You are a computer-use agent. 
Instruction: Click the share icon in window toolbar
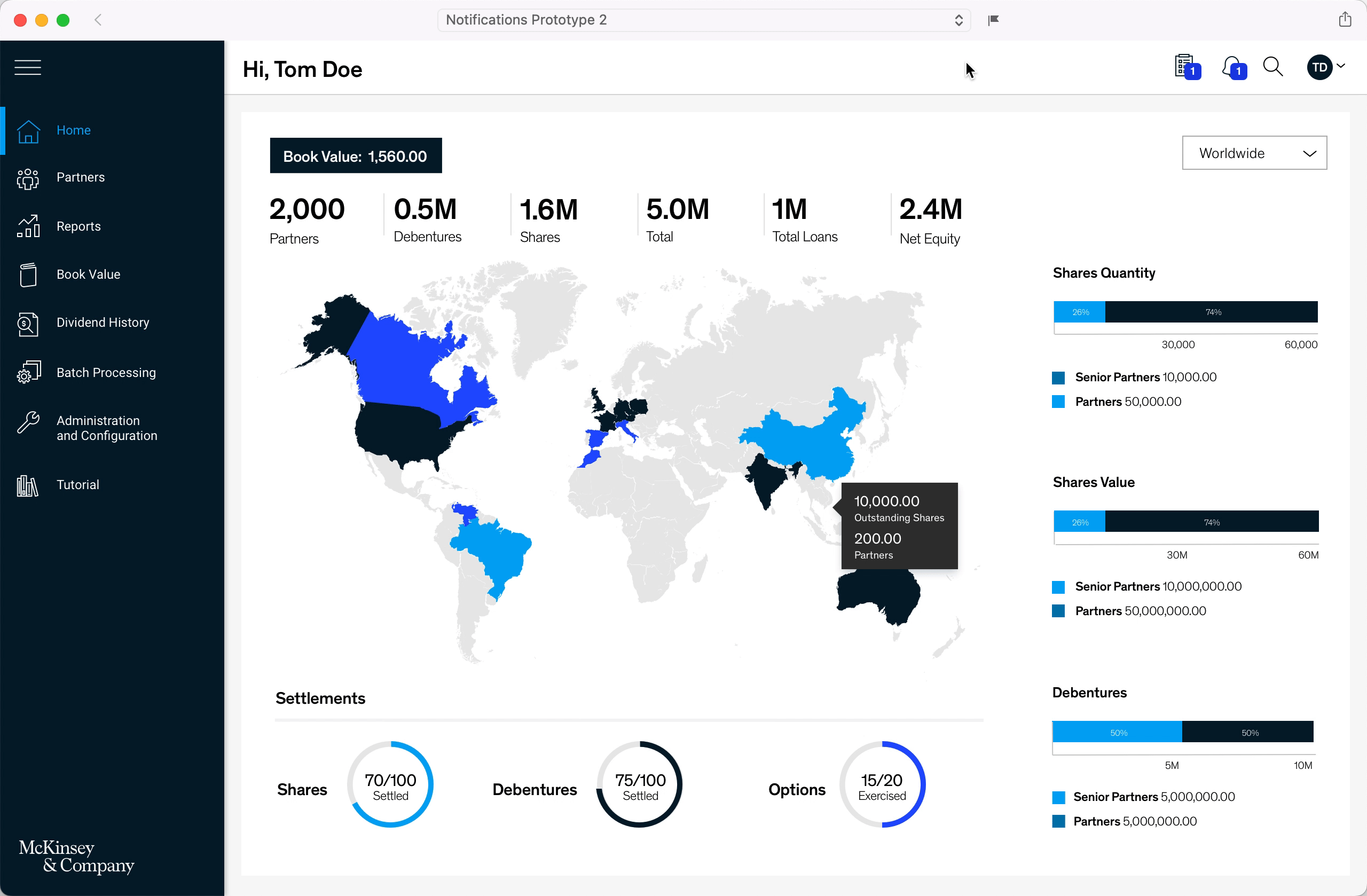pyautogui.click(x=1345, y=20)
